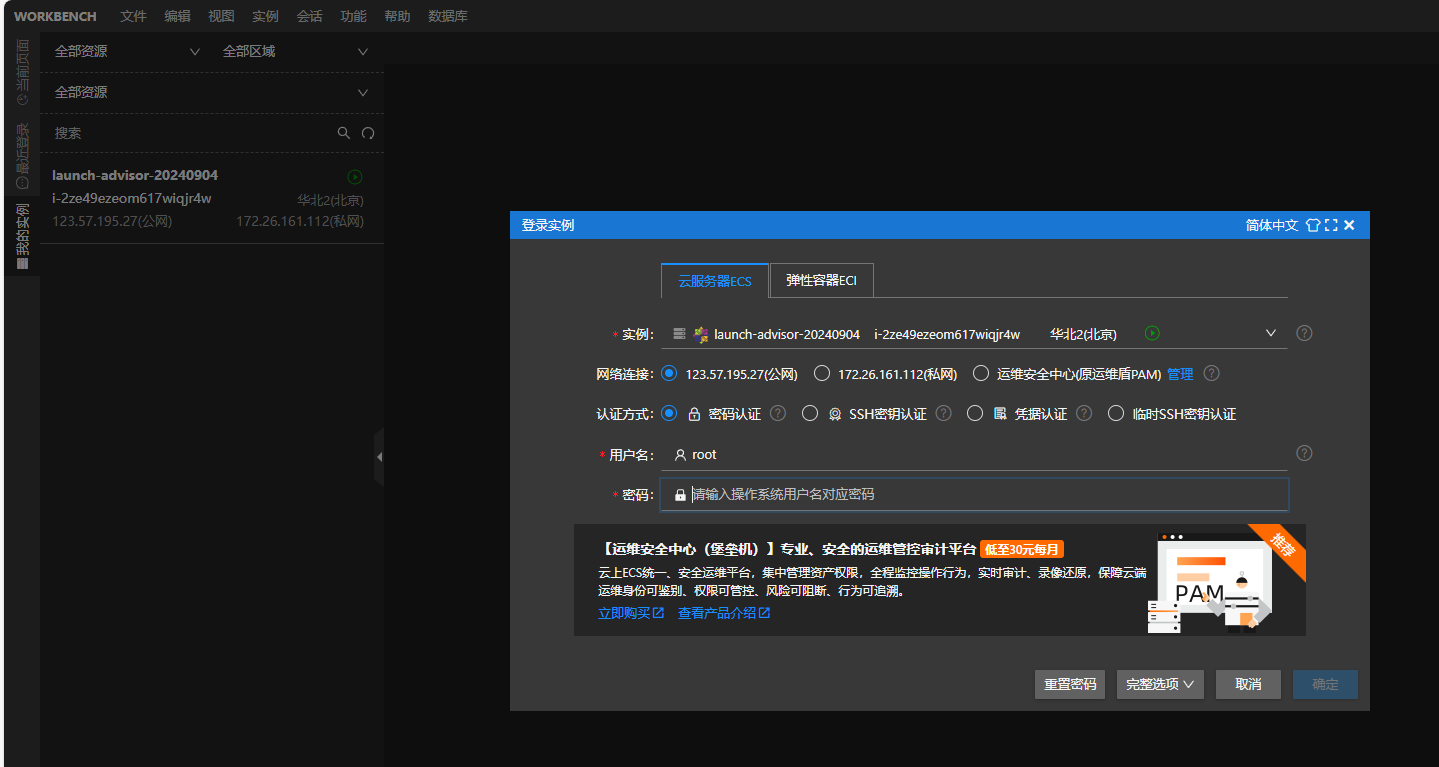The image size is (1439, 767).
Task: Open the 数据库 menu
Action: pos(447,16)
